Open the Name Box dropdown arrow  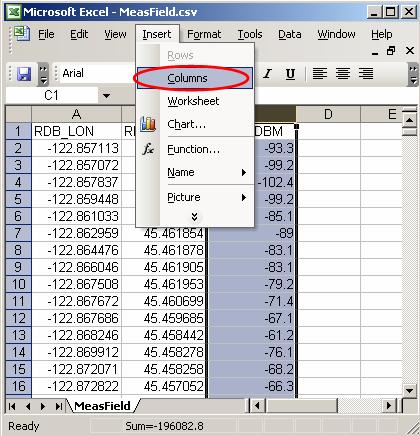pos(106,96)
